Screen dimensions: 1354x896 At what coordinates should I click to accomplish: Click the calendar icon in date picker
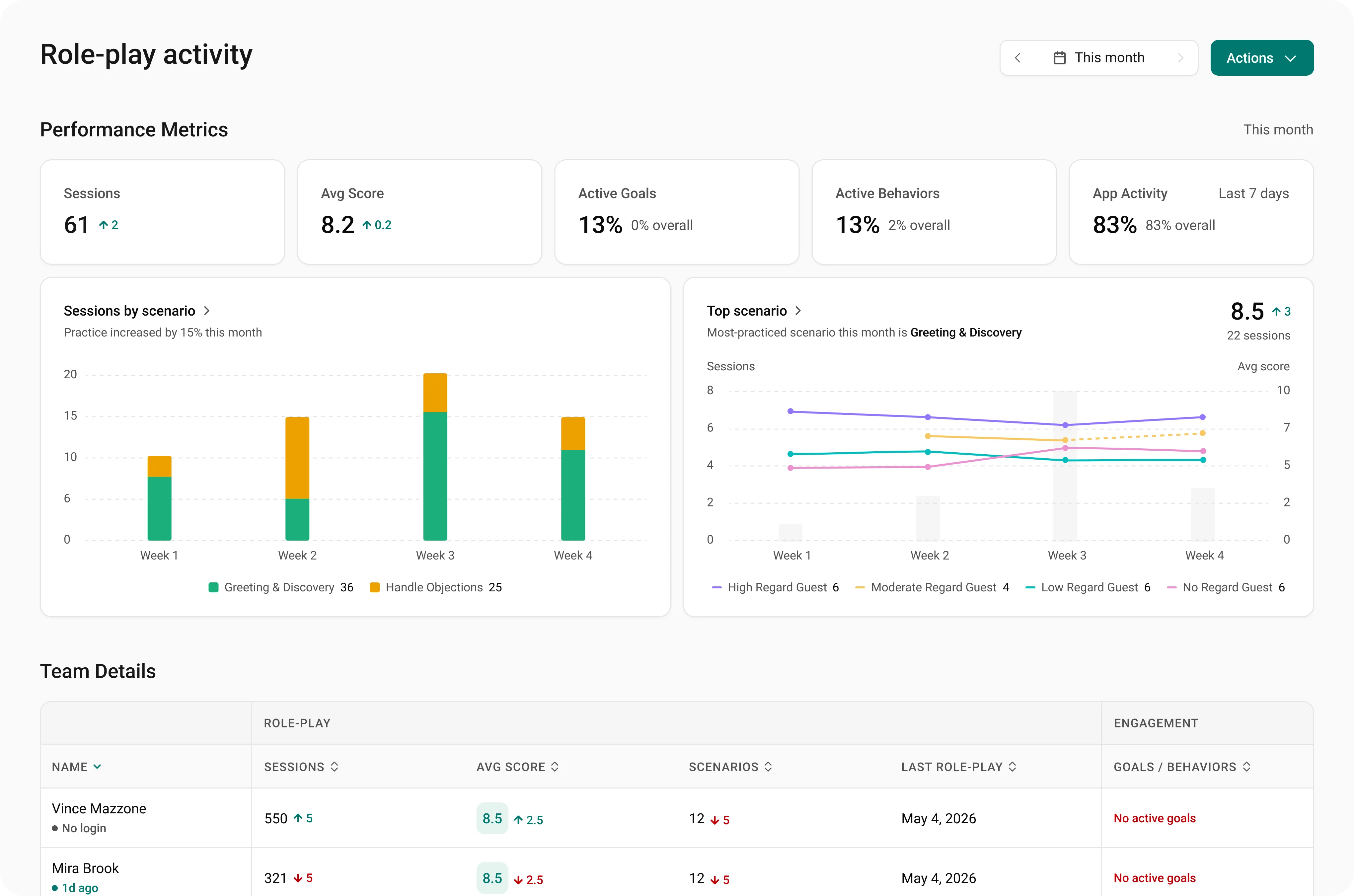[1059, 58]
